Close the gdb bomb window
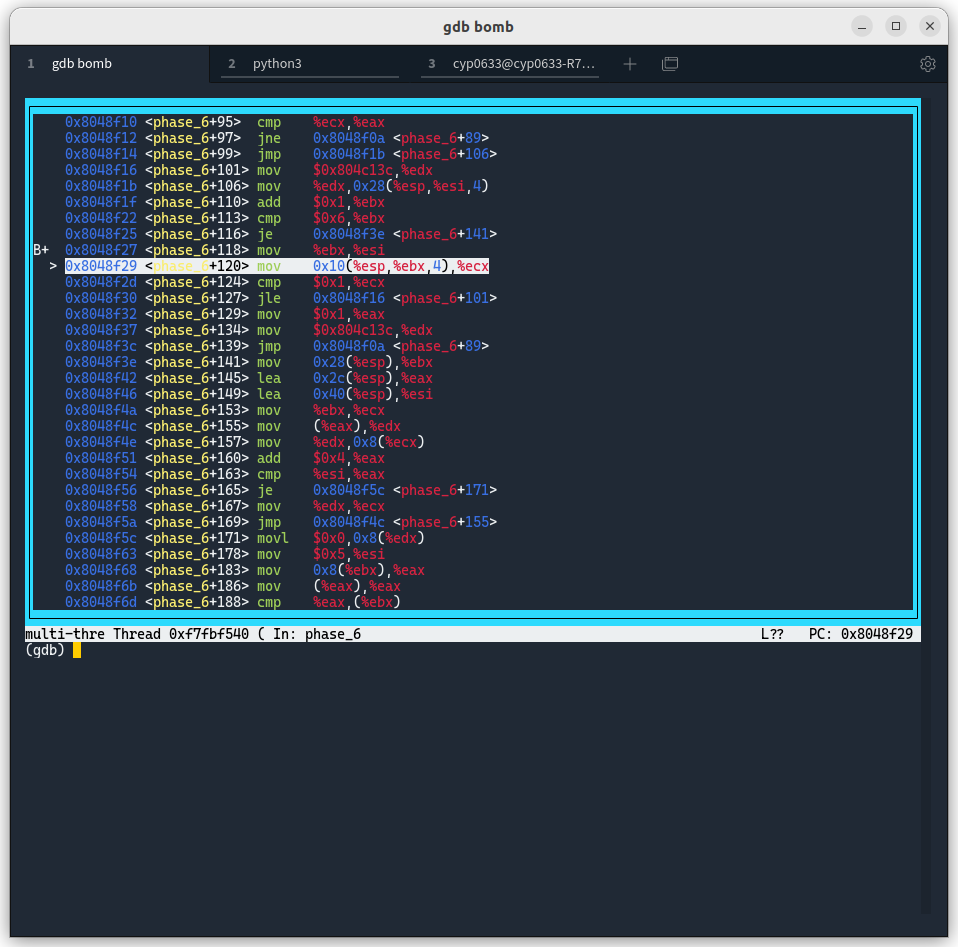This screenshot has height=947, width=958. (930, 26)
